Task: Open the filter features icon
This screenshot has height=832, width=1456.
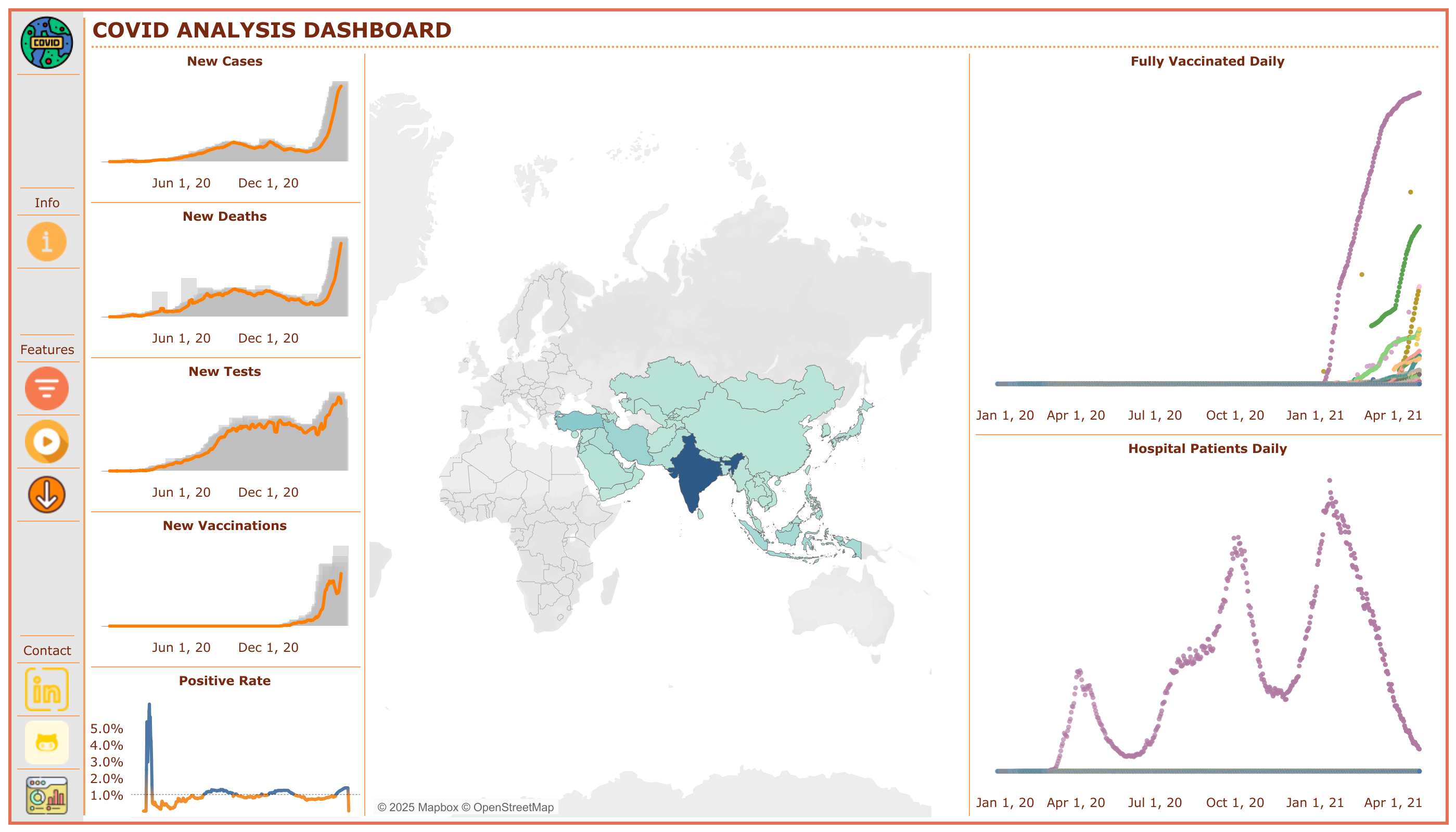Action: [x=47, y=388]
